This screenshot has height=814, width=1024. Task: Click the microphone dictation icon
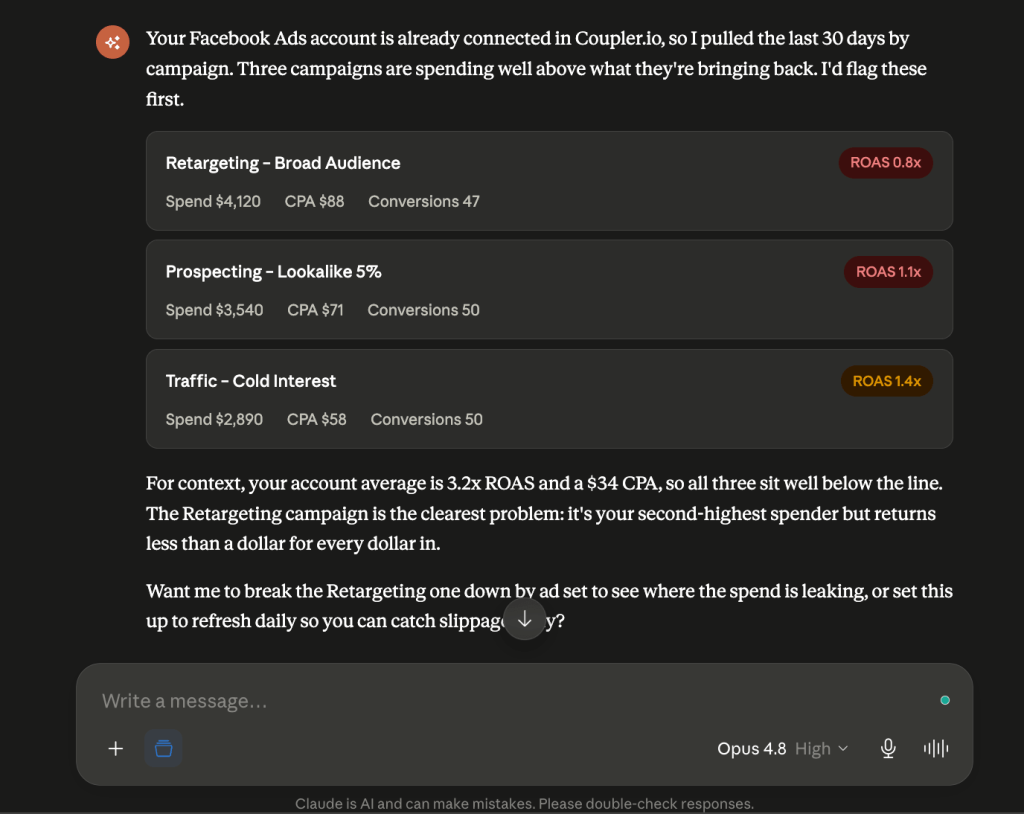coord(888,749)
